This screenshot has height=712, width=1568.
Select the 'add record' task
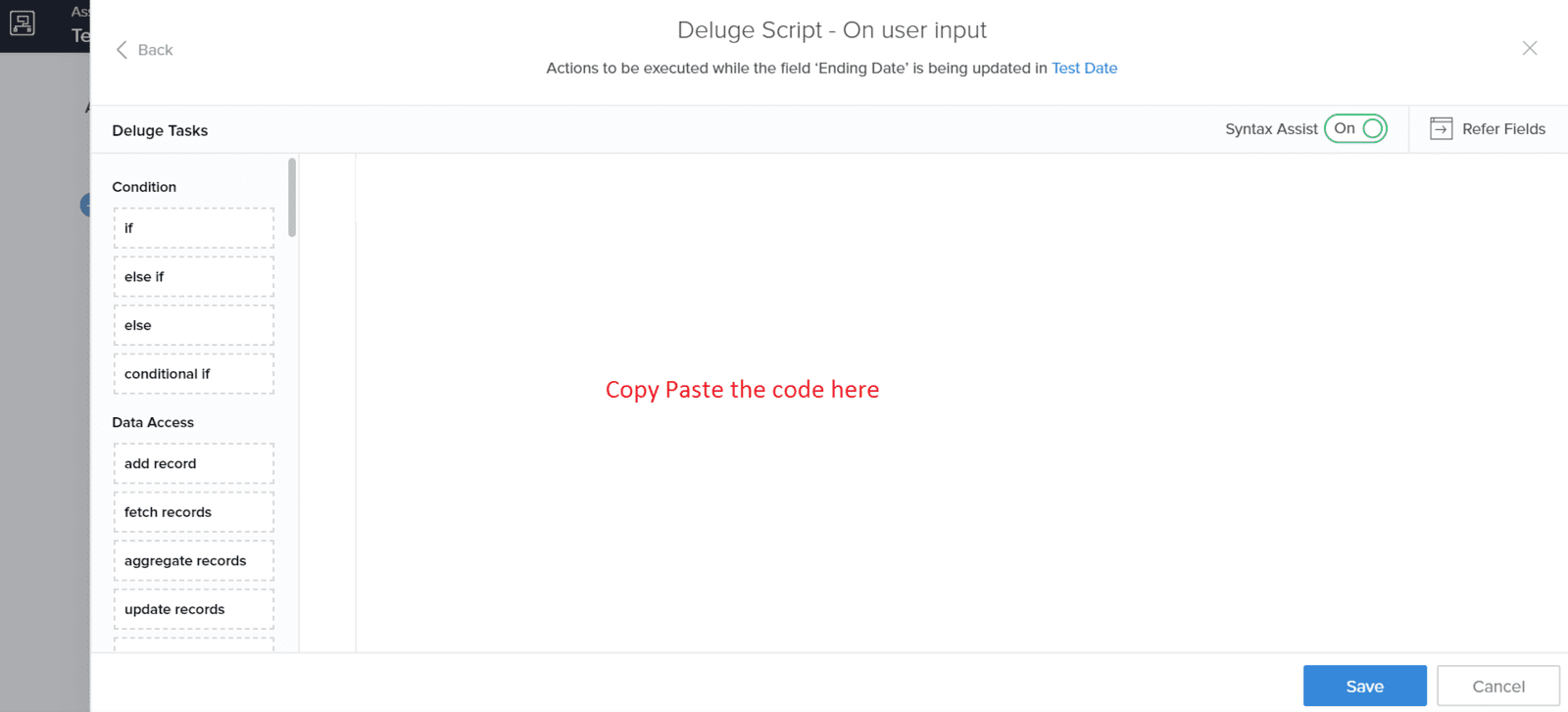(x=194, y=463)
